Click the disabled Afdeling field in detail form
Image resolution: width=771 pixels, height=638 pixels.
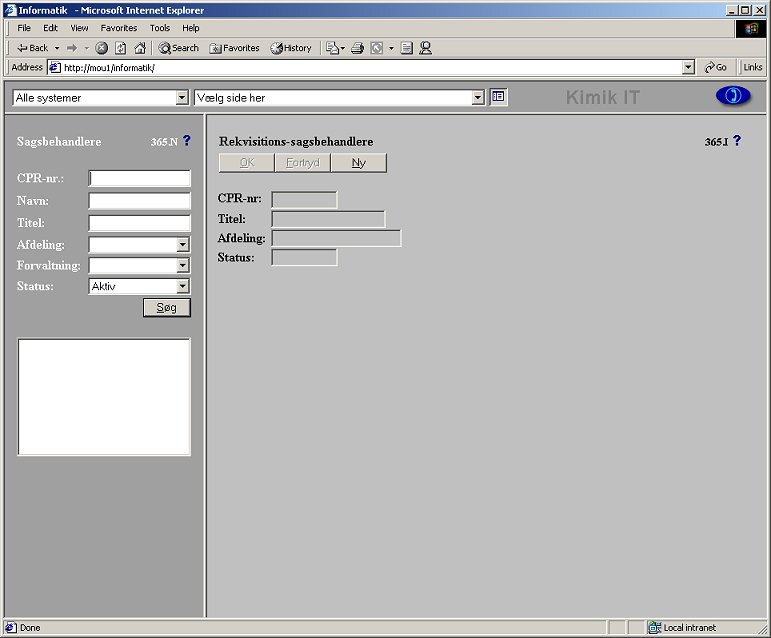[x=336, y=238]
